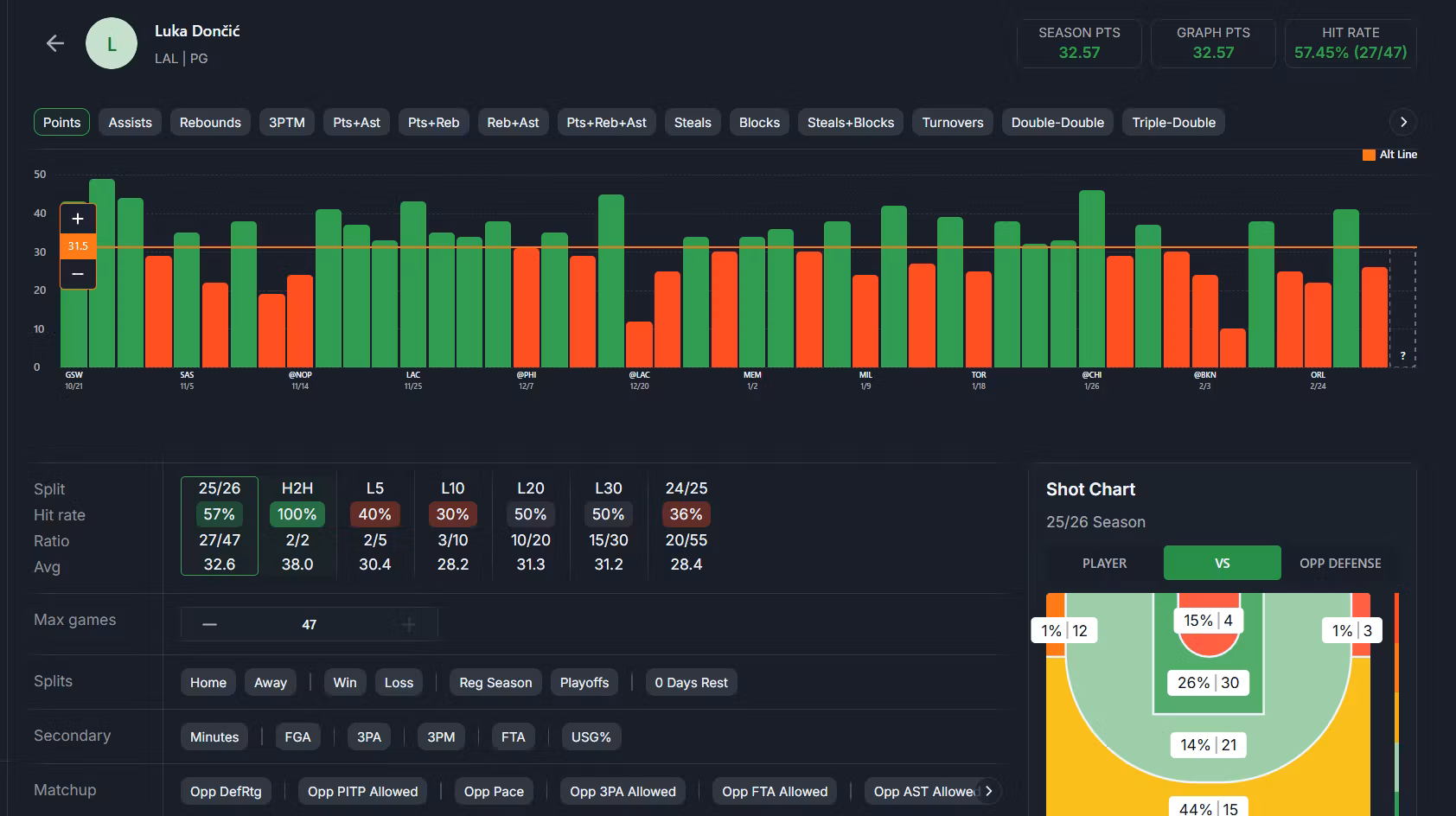Viewport: 1456px width, 816px height.
Task: Click the 31.5 alt line value
Action: (78, 246)
